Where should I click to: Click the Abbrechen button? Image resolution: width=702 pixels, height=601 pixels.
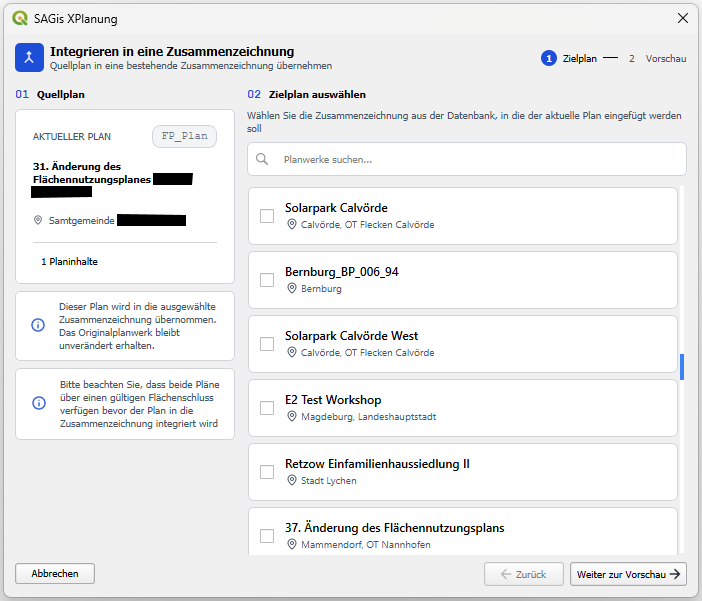55,574
